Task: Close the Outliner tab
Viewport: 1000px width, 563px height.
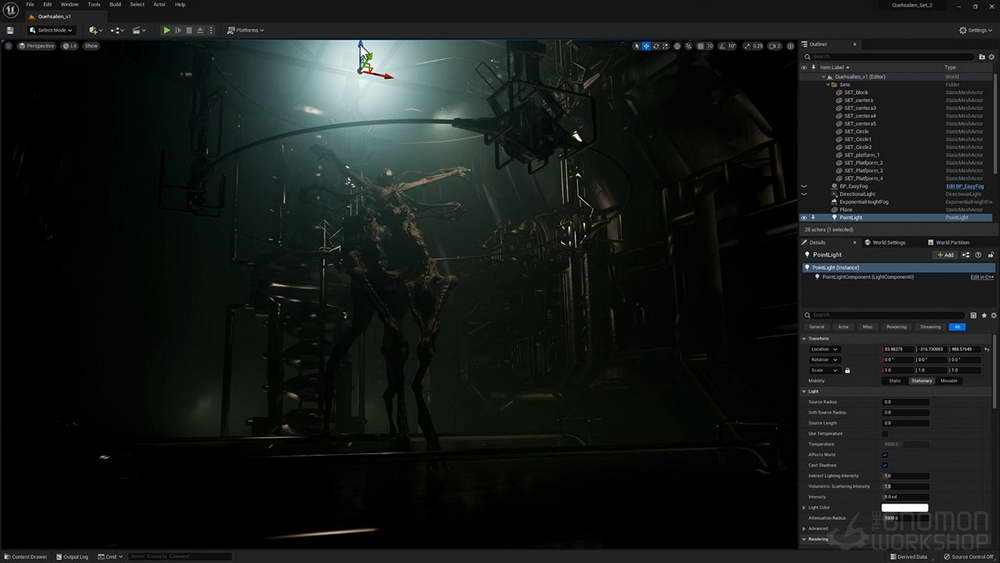Action: [855, 45]
